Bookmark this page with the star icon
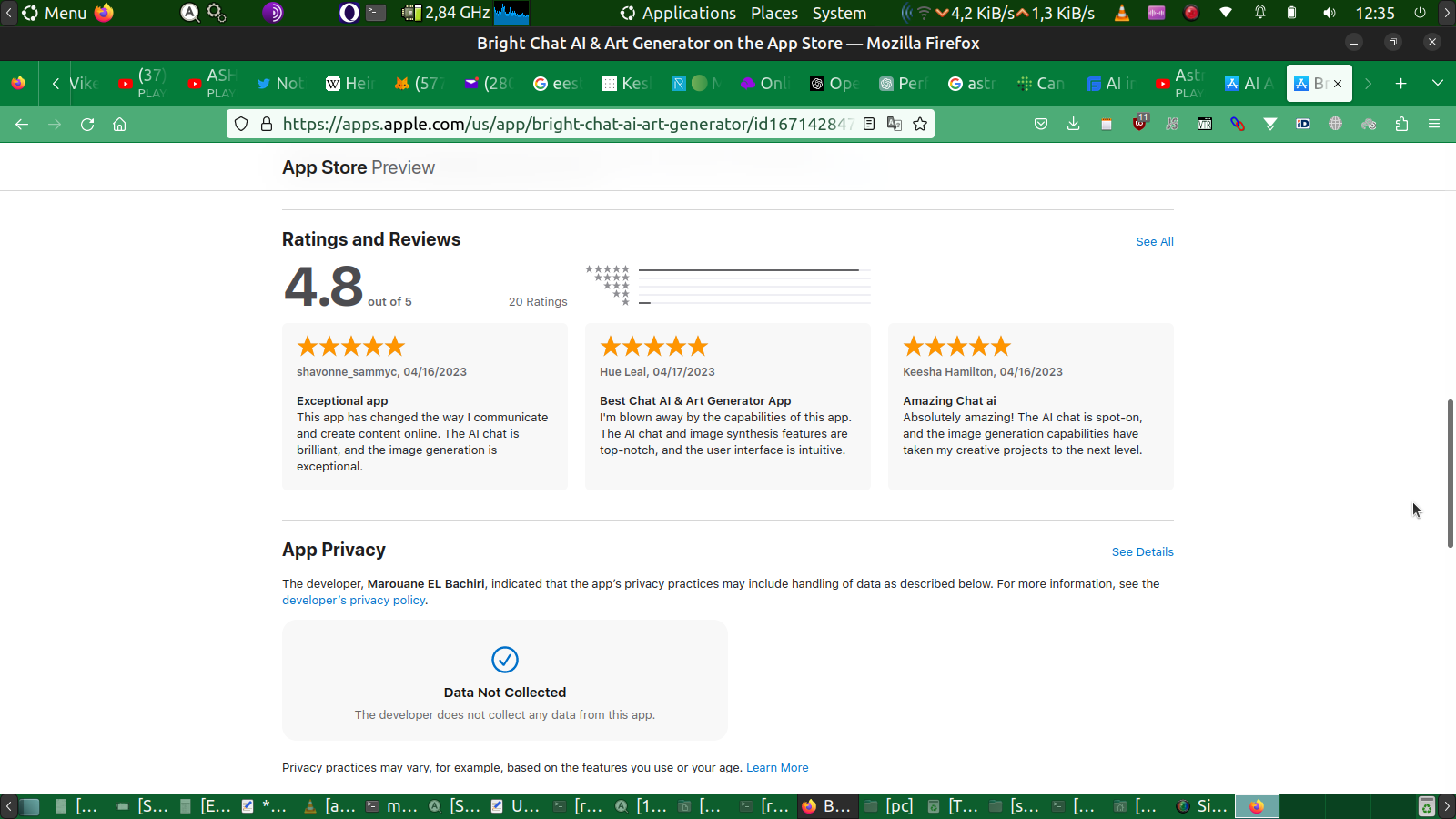Screen dimensions: 1456x819 [x=920, y=125]
